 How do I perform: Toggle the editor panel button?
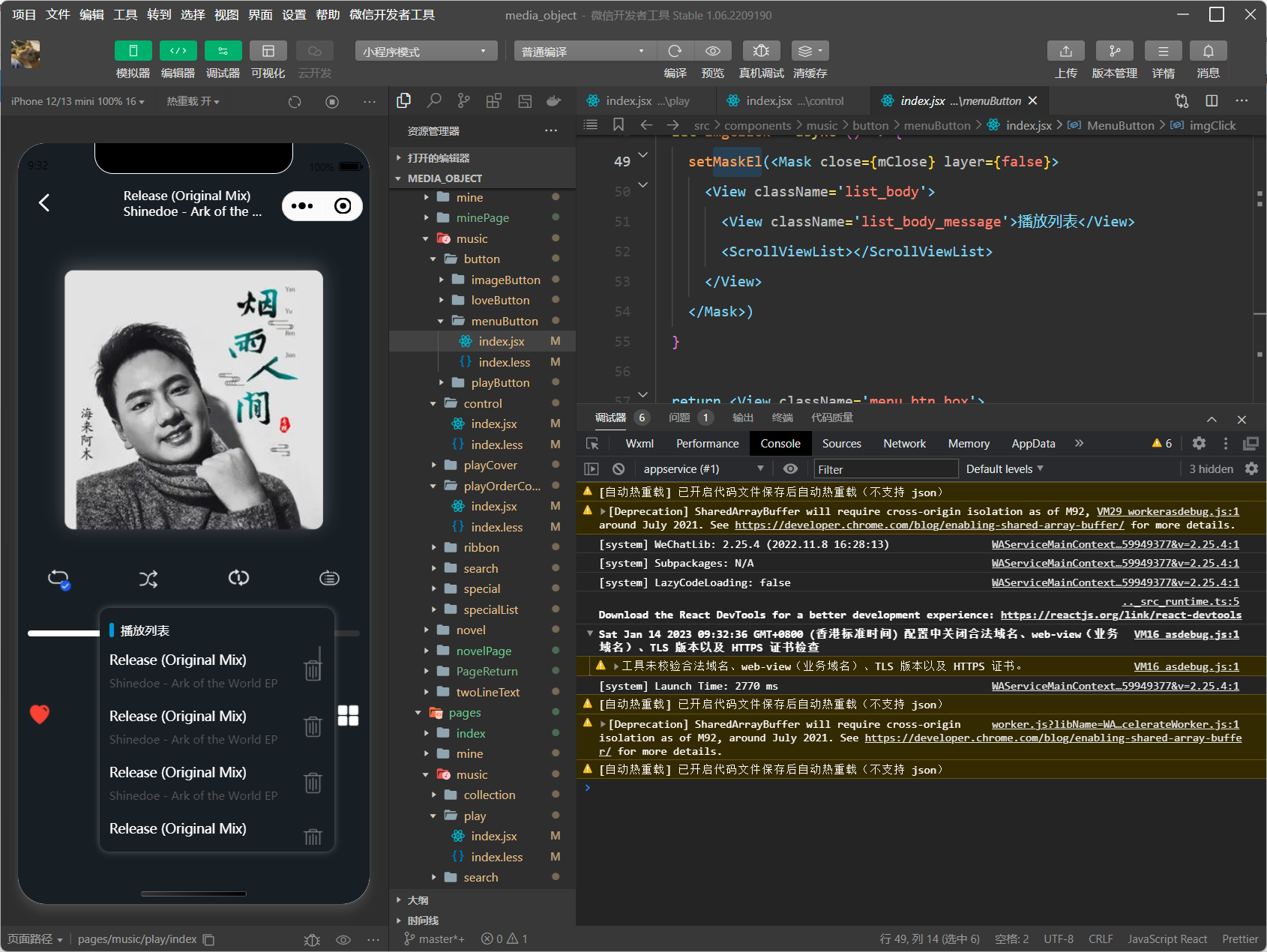[178, 51]
